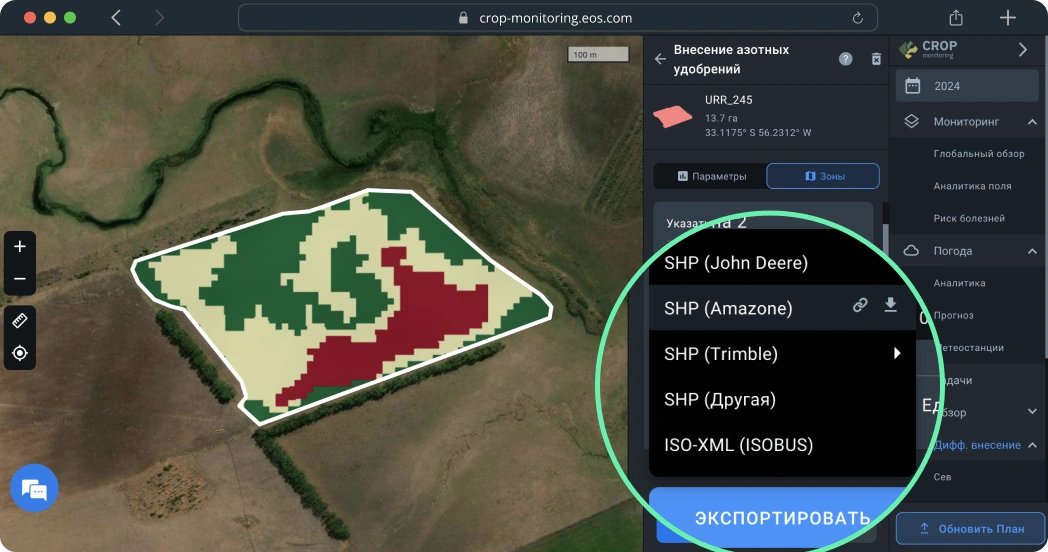Open the chat support bubble
The width and height of the screenshot is (1048, 552).
tap(34, 489)
